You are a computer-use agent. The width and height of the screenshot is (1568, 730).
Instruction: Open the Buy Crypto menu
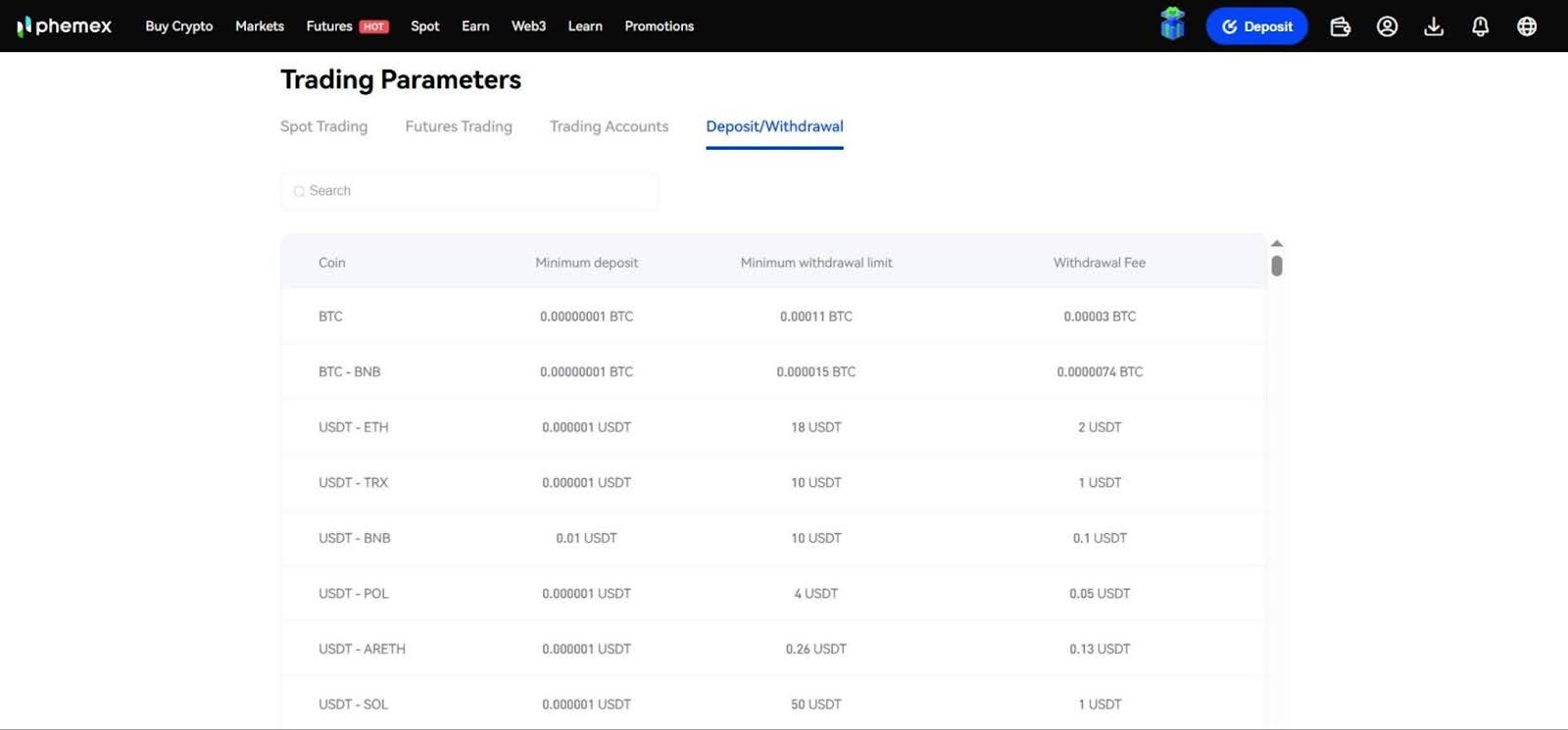tap(179, 26)
